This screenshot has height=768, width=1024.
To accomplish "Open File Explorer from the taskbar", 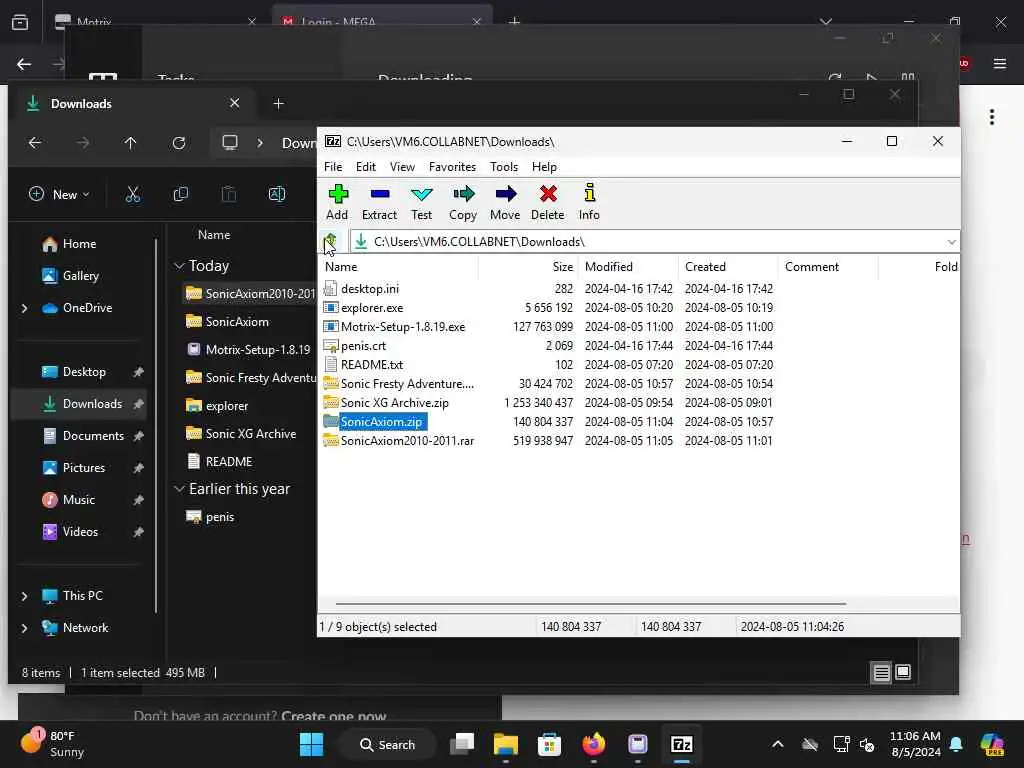I will (505, 744).
